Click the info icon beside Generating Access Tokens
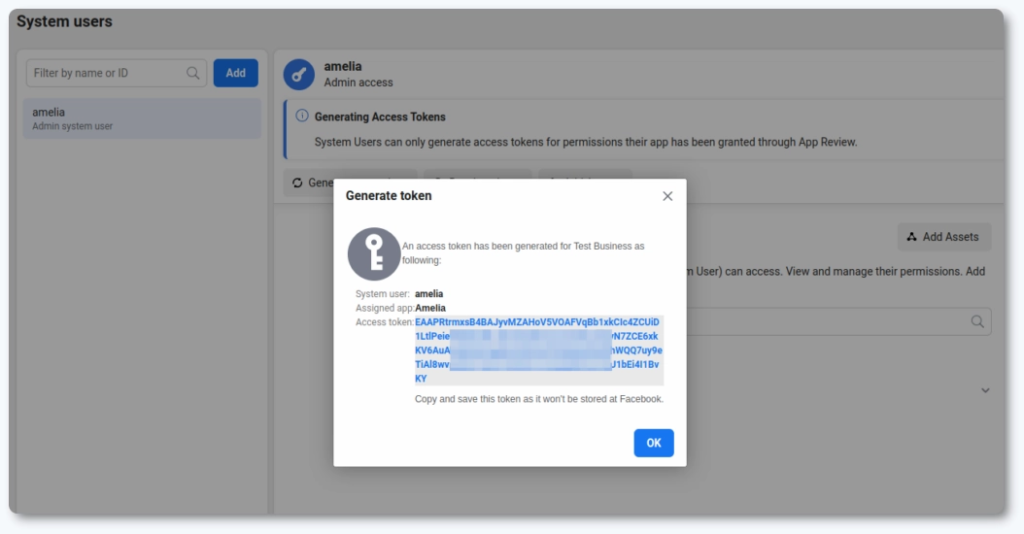Image resolution: width=1024 pixels, height=534 pixels. pos(302,117)
